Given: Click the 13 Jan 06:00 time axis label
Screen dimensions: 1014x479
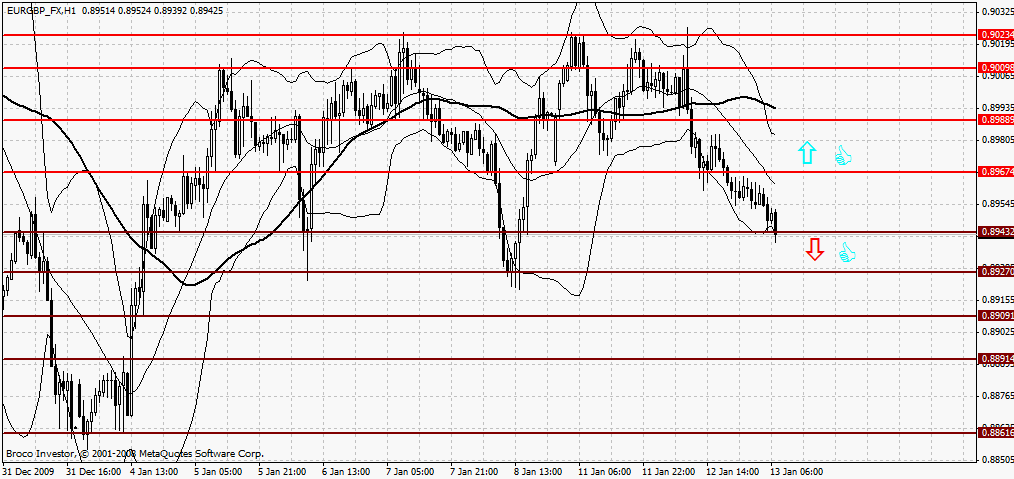Looking at the screenshot, I should coord(797,472).
